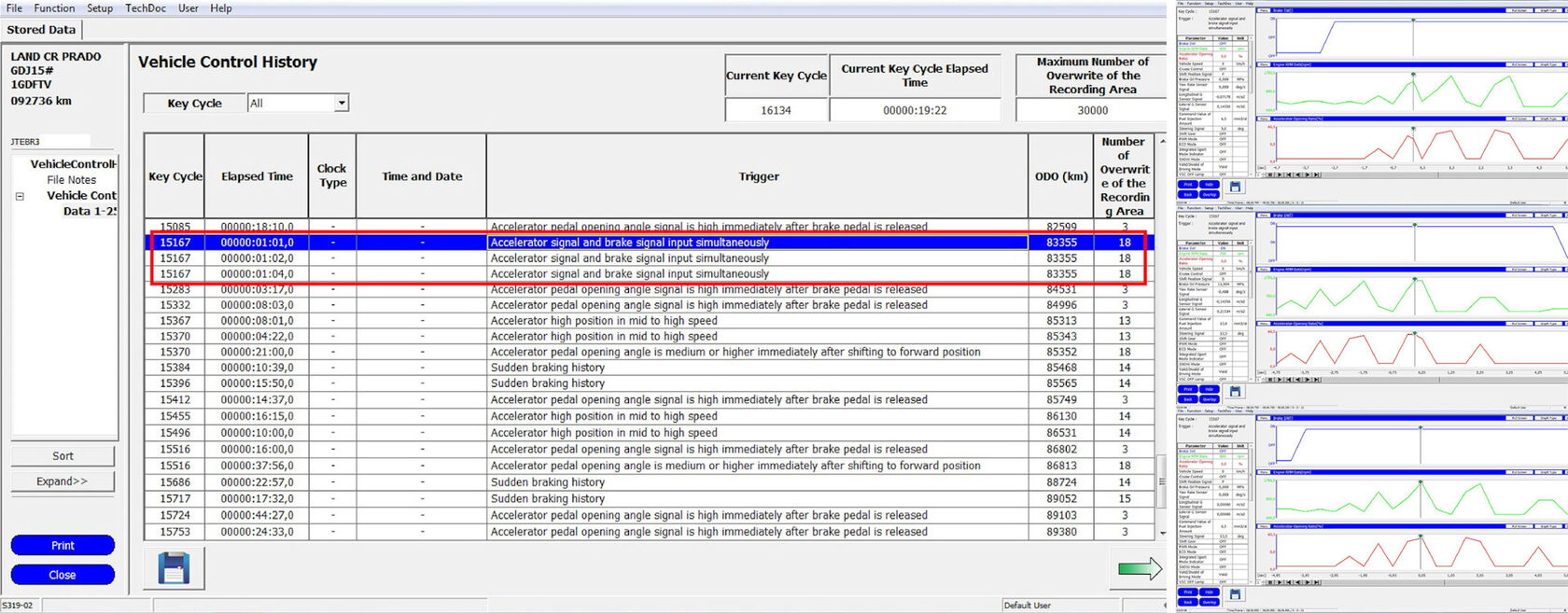Collapse the Vehicle Cont tree node
This screenshot has width=1568, height=613.
20,196
